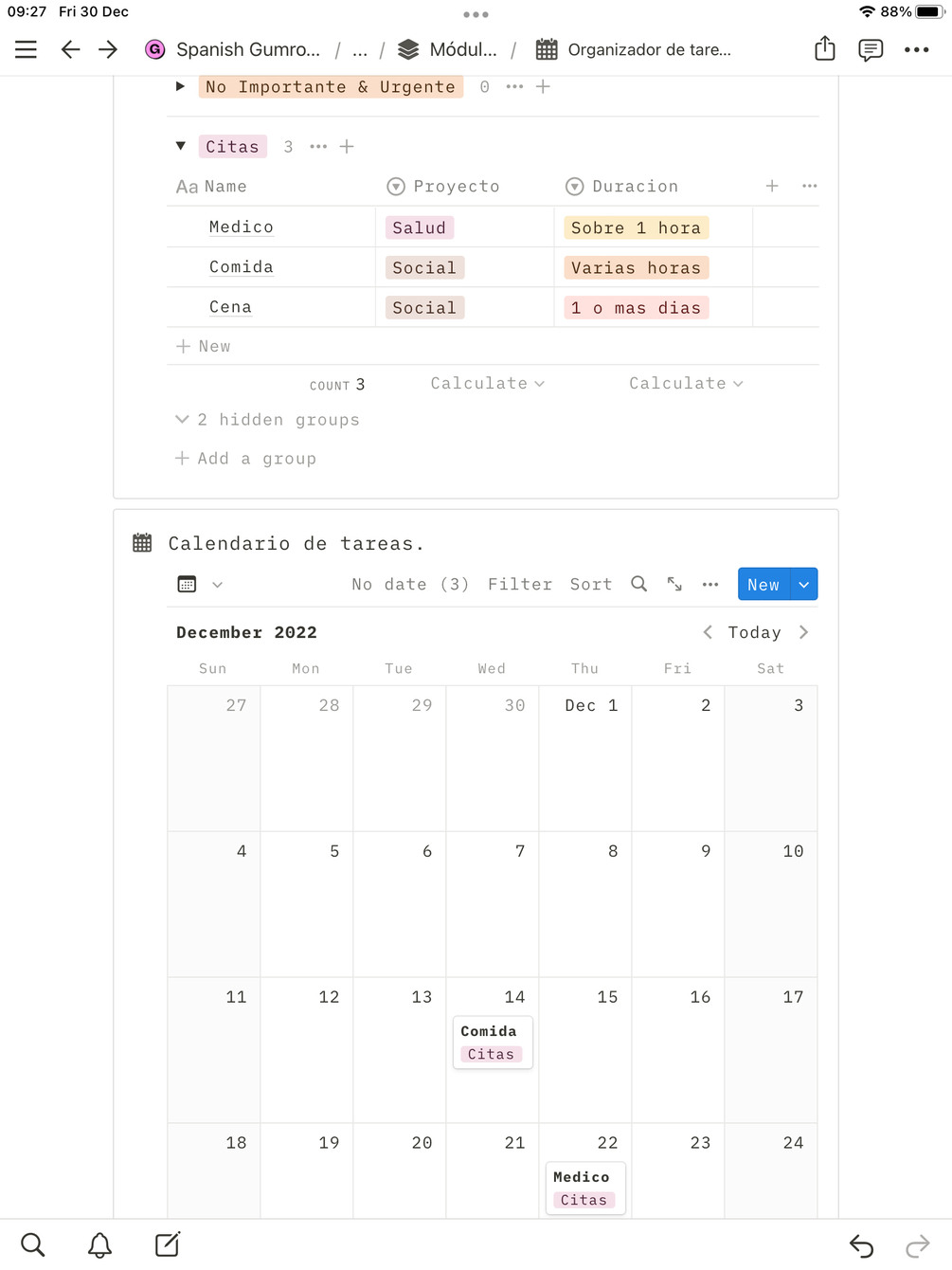Navigate back with the left arrow

click(70, 49)
